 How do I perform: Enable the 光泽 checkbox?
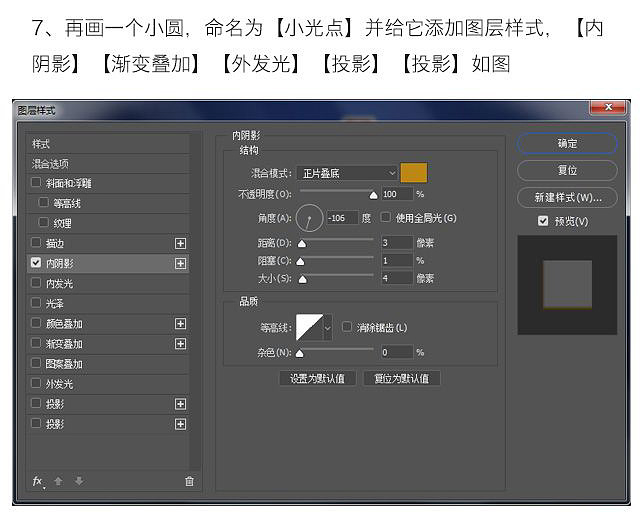pyautogui.click(x=36, y=303)
